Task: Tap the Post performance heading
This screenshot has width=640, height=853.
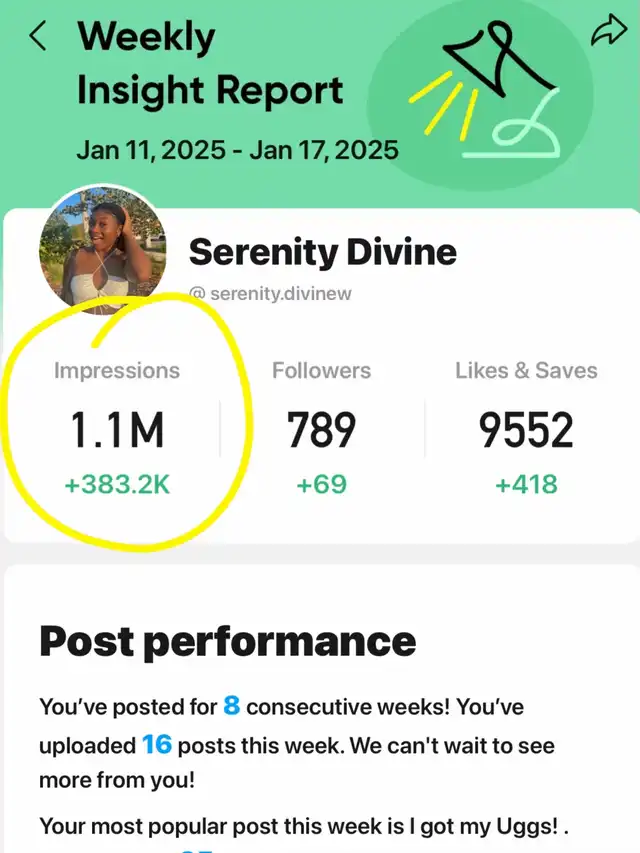Action: [x=227, y=642]
